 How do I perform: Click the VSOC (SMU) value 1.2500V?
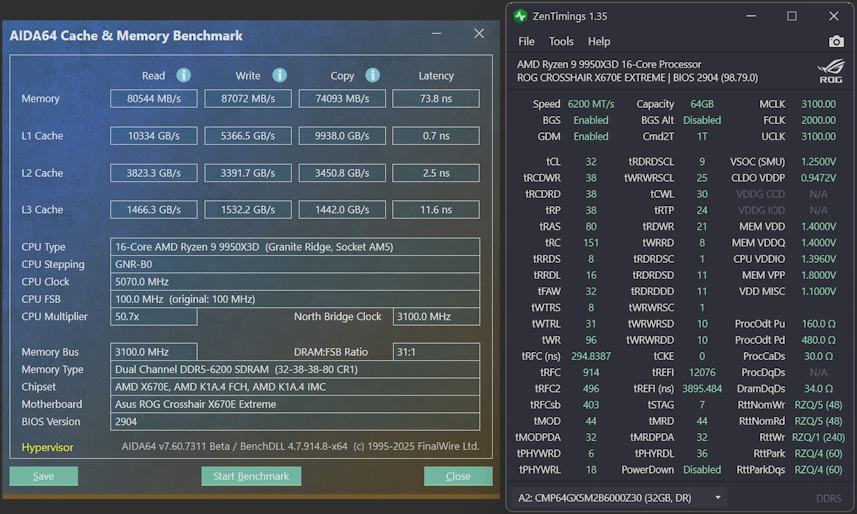(x=818, y=162)
